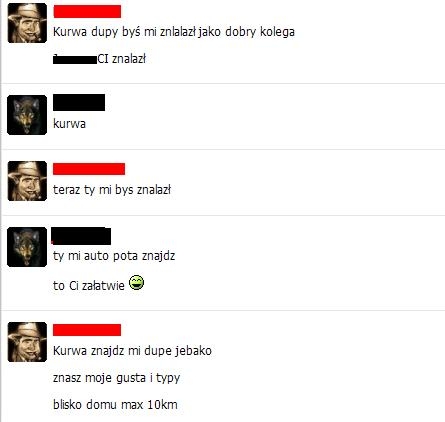Viewport: 445px width, 422px height.
Task: Click the 'to Ci załatwie' message text
Action: [x=89, y=286]
